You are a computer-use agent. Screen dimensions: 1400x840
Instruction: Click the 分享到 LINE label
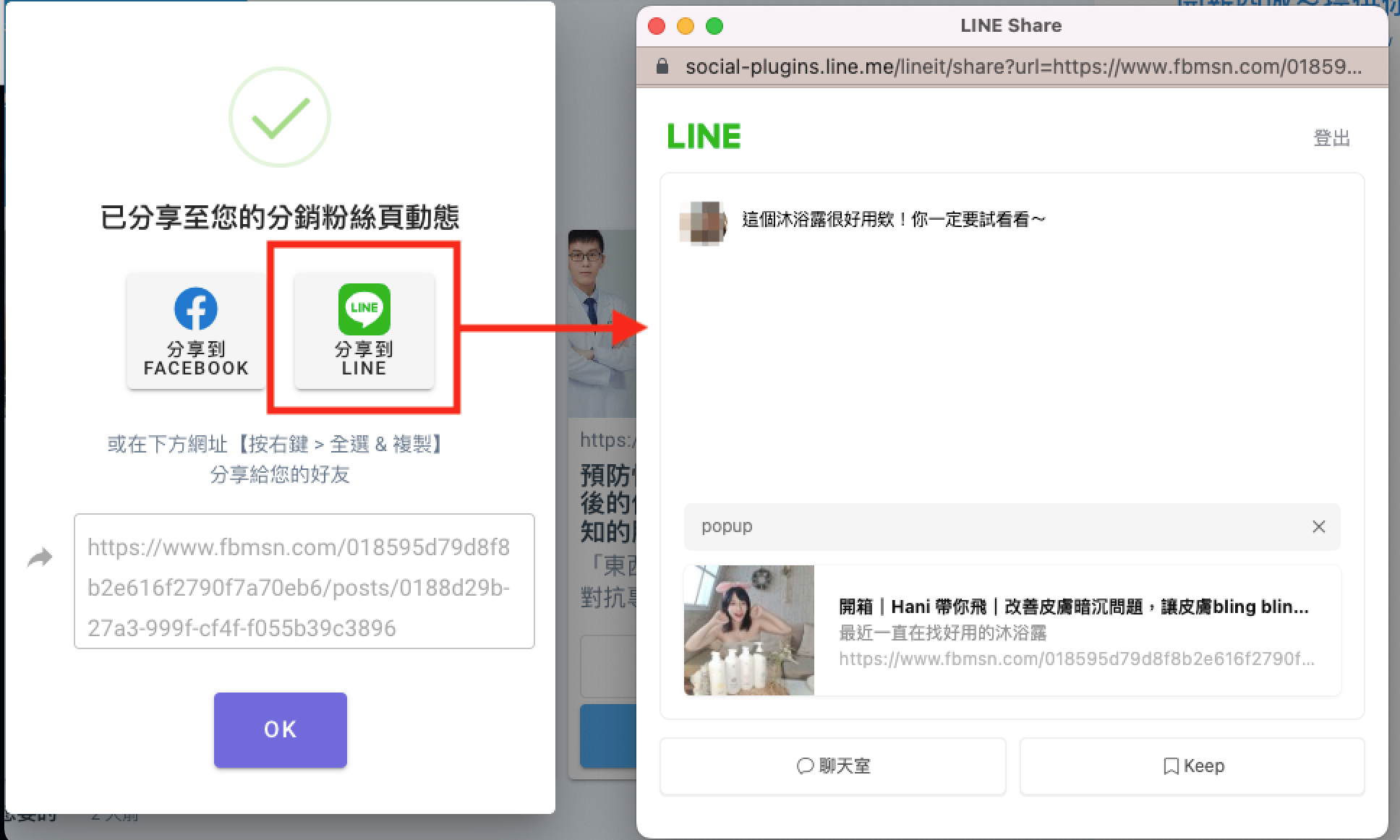(x=364, y=359)
